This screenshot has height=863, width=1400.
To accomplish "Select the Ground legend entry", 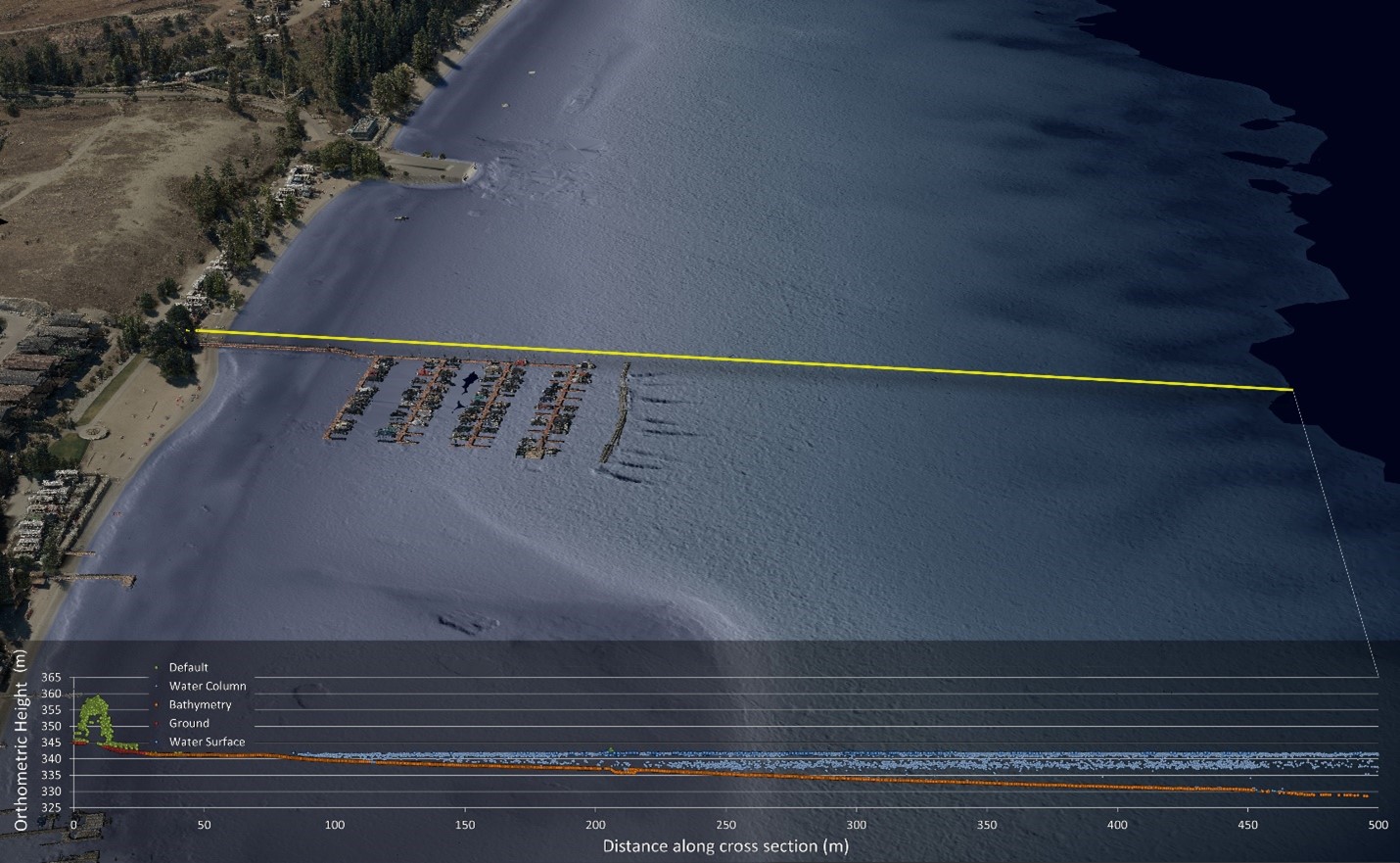I will pos(188,723).
